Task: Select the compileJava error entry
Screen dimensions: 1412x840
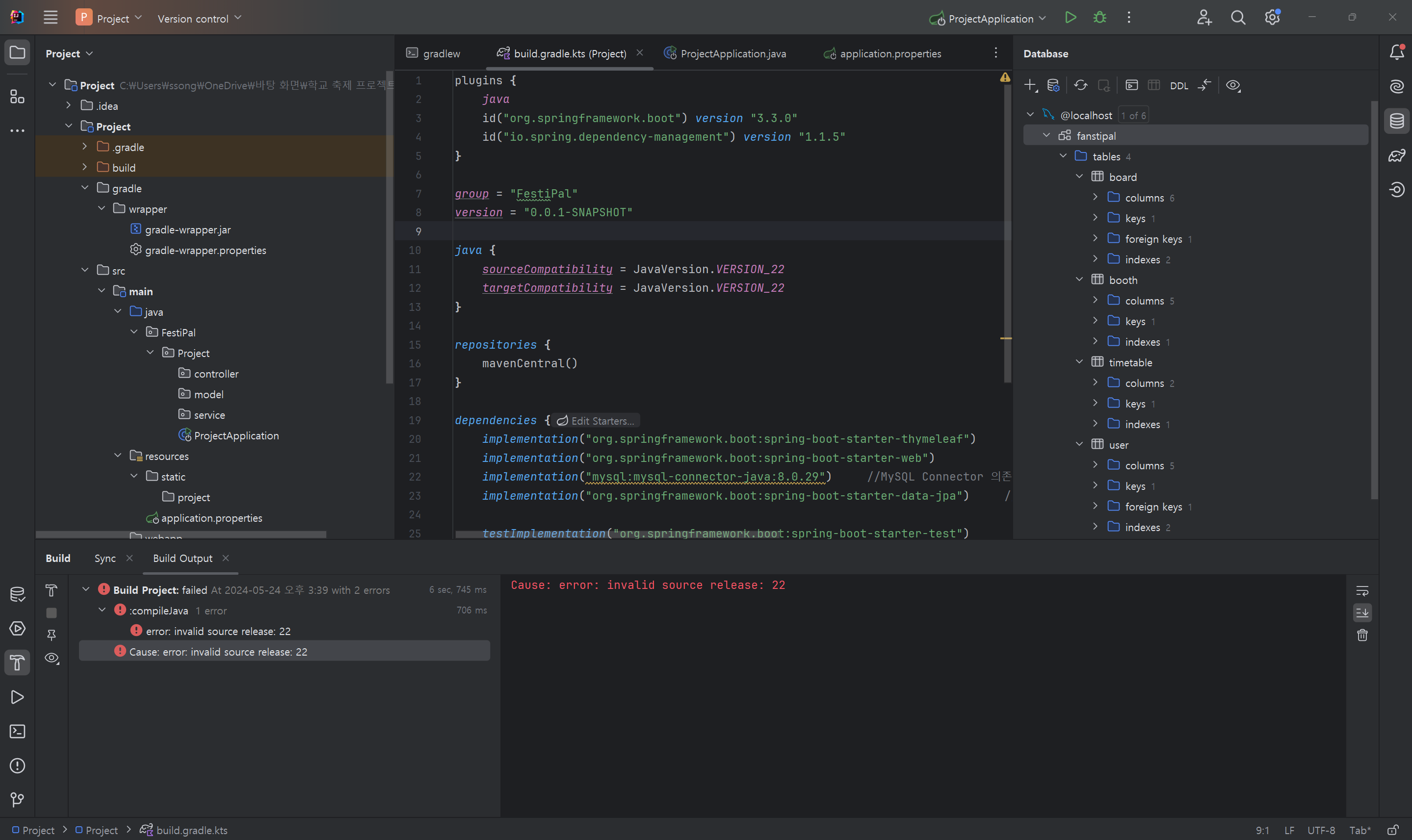Action: click(x=159, y=611)
